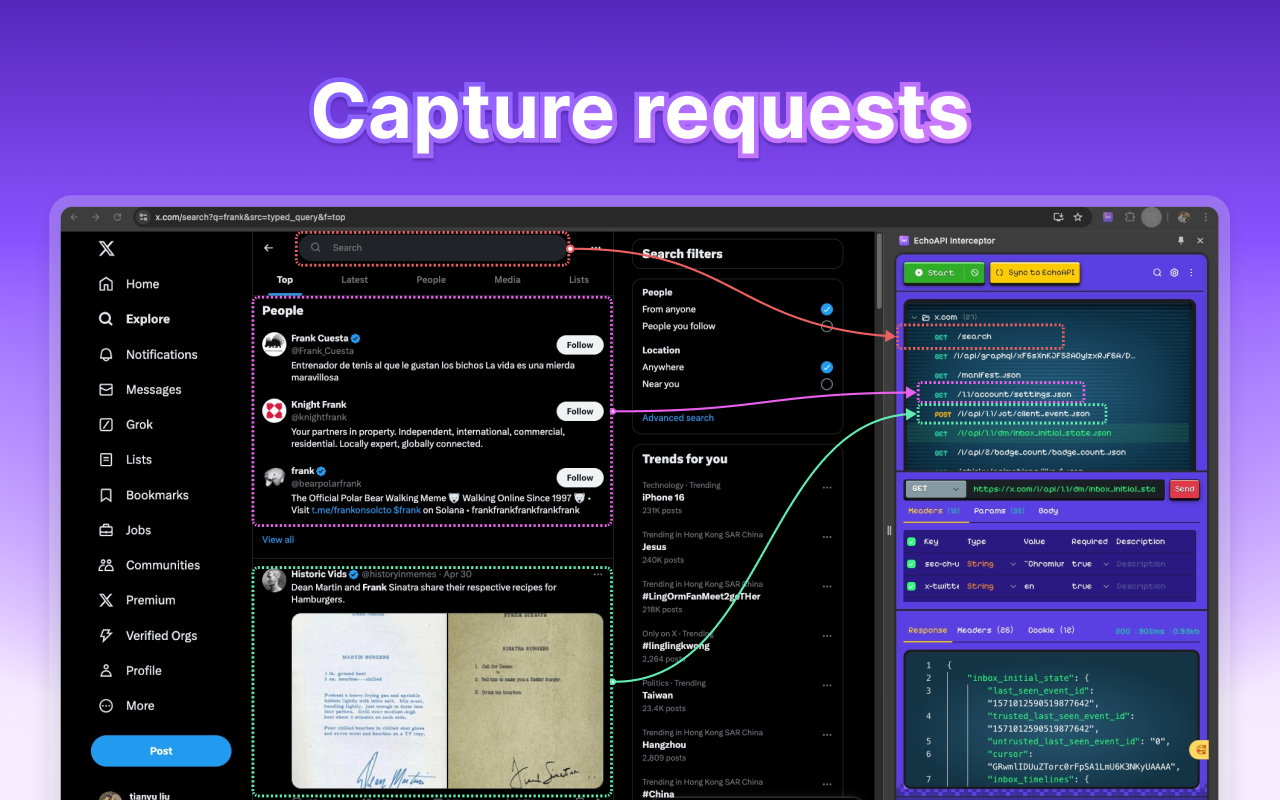This screenshot has width=1280, height=800.
Task: Open the more options for iPhone 16 trend
Action: tap(827, 487)
